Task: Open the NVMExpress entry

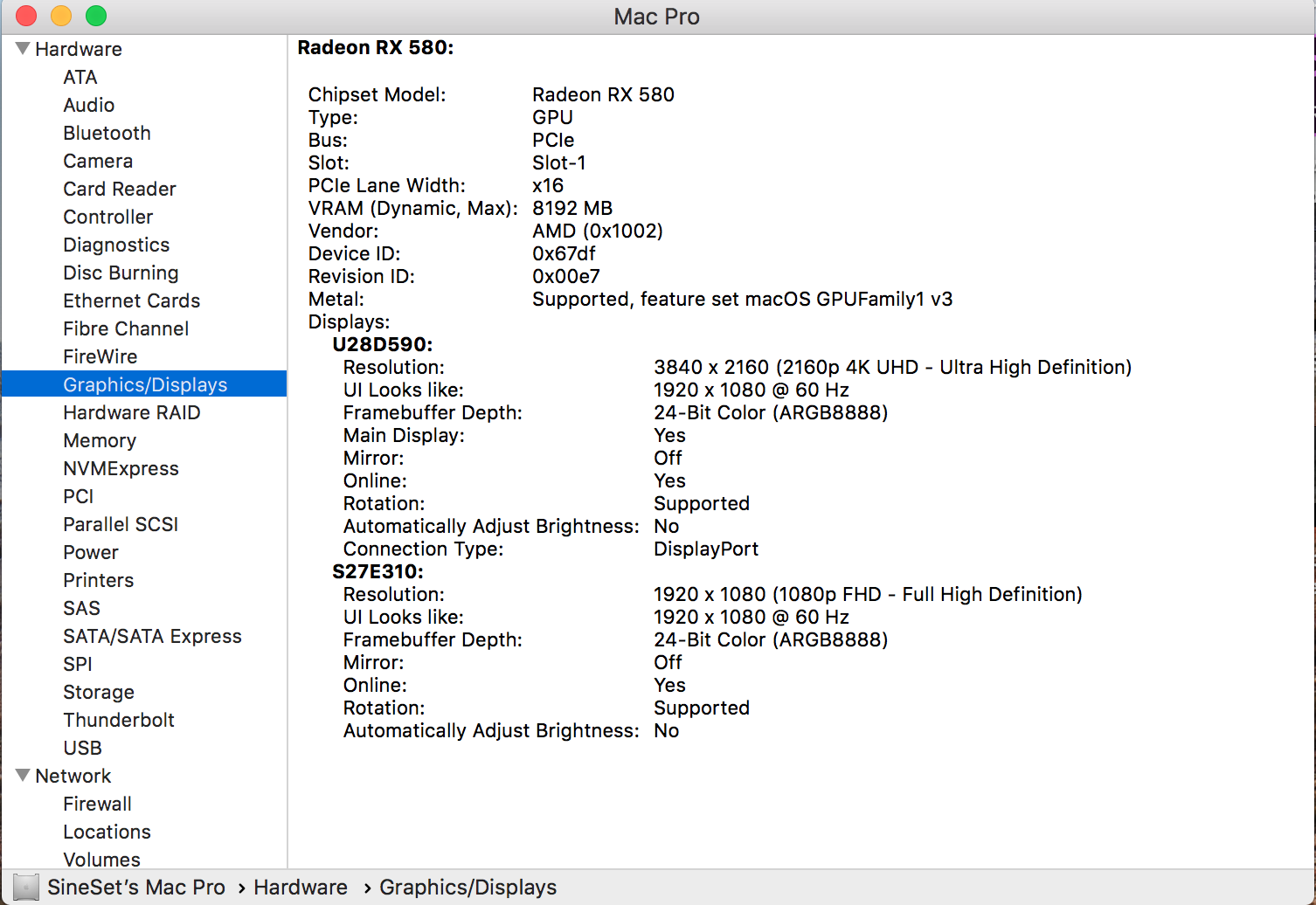Action: click(121, 468)
